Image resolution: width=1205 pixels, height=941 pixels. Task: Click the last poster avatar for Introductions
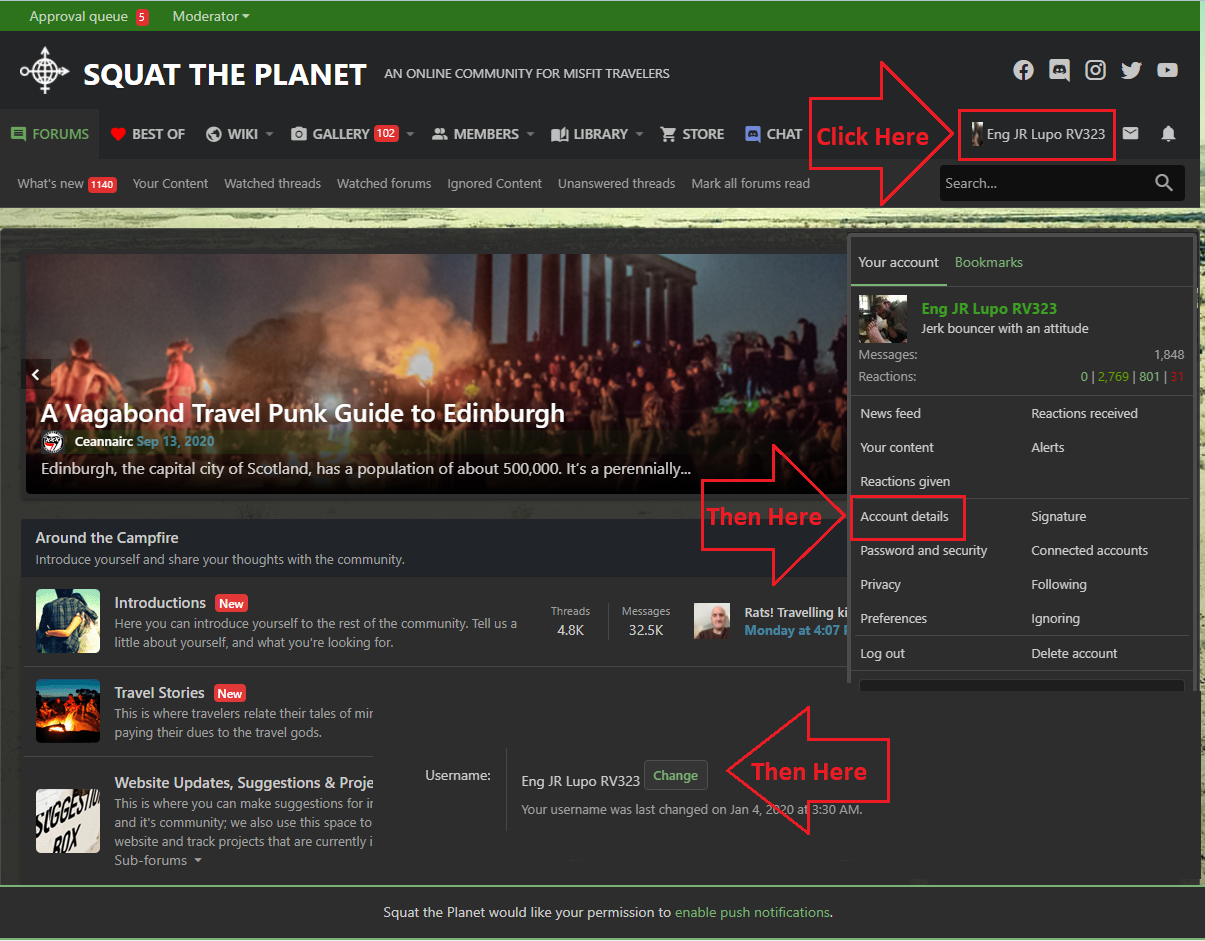[x=712, y=621]
